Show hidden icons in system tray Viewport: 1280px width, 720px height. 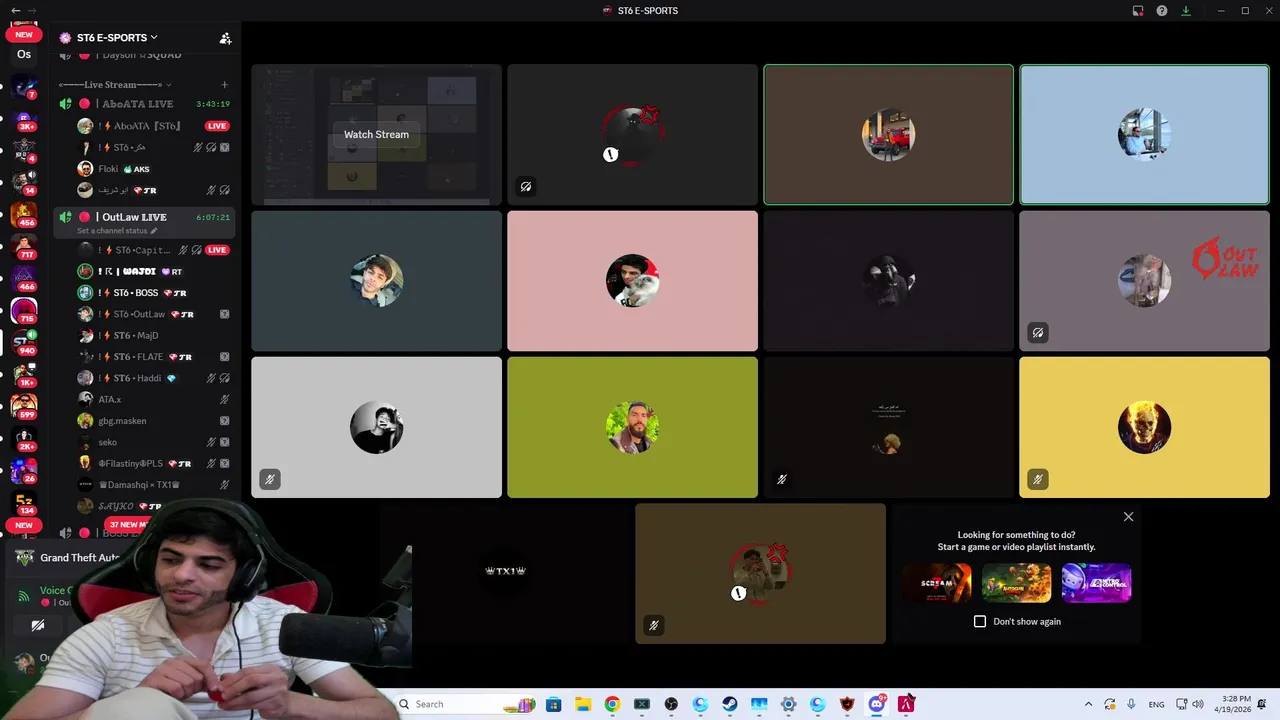tap(1088, 704)
